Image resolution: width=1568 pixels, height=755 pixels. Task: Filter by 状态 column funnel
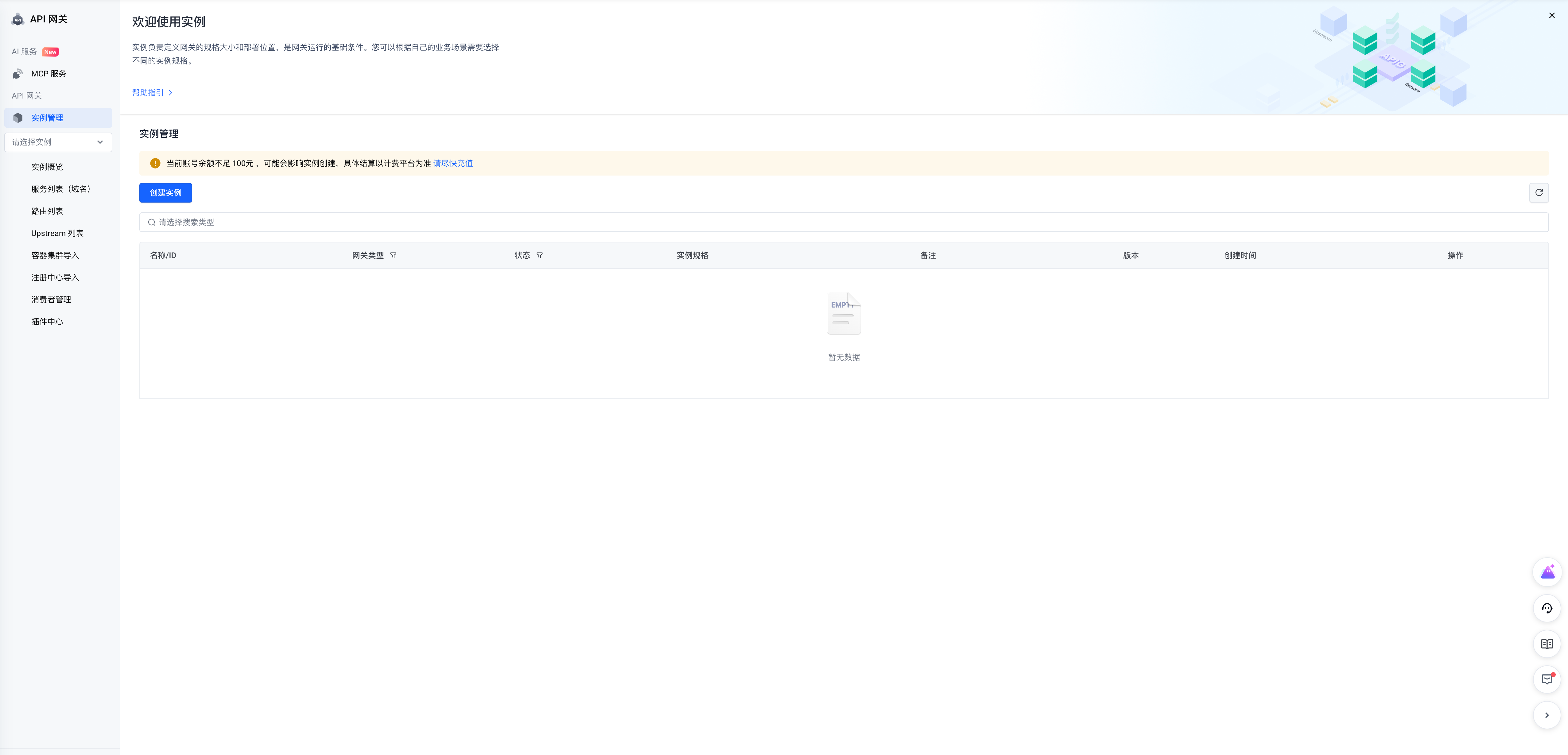(539, 256)
